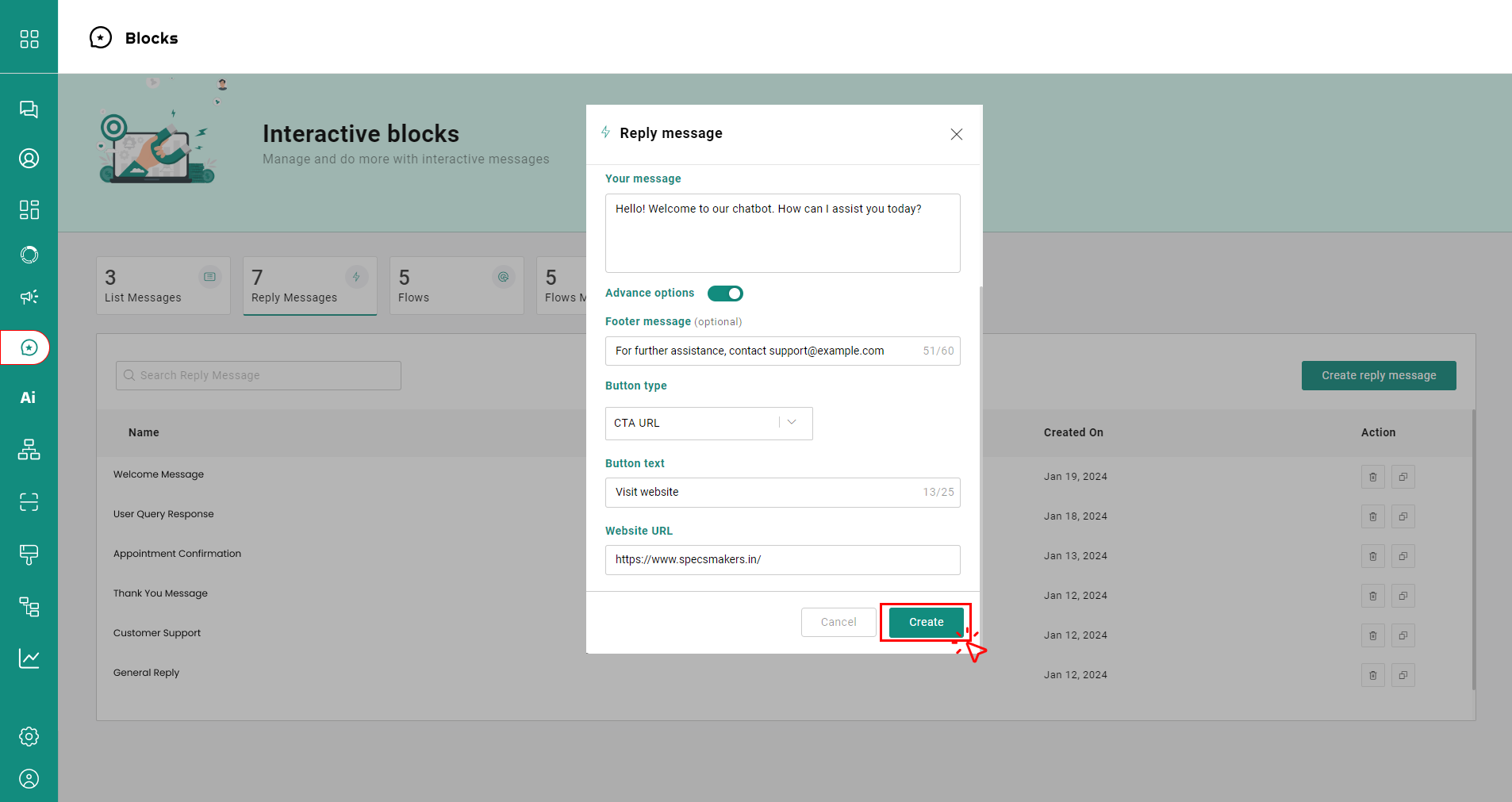Click the campaigns megaphone sidebar icon
The height and width of the screenshot is (802, 1512).
29,297
